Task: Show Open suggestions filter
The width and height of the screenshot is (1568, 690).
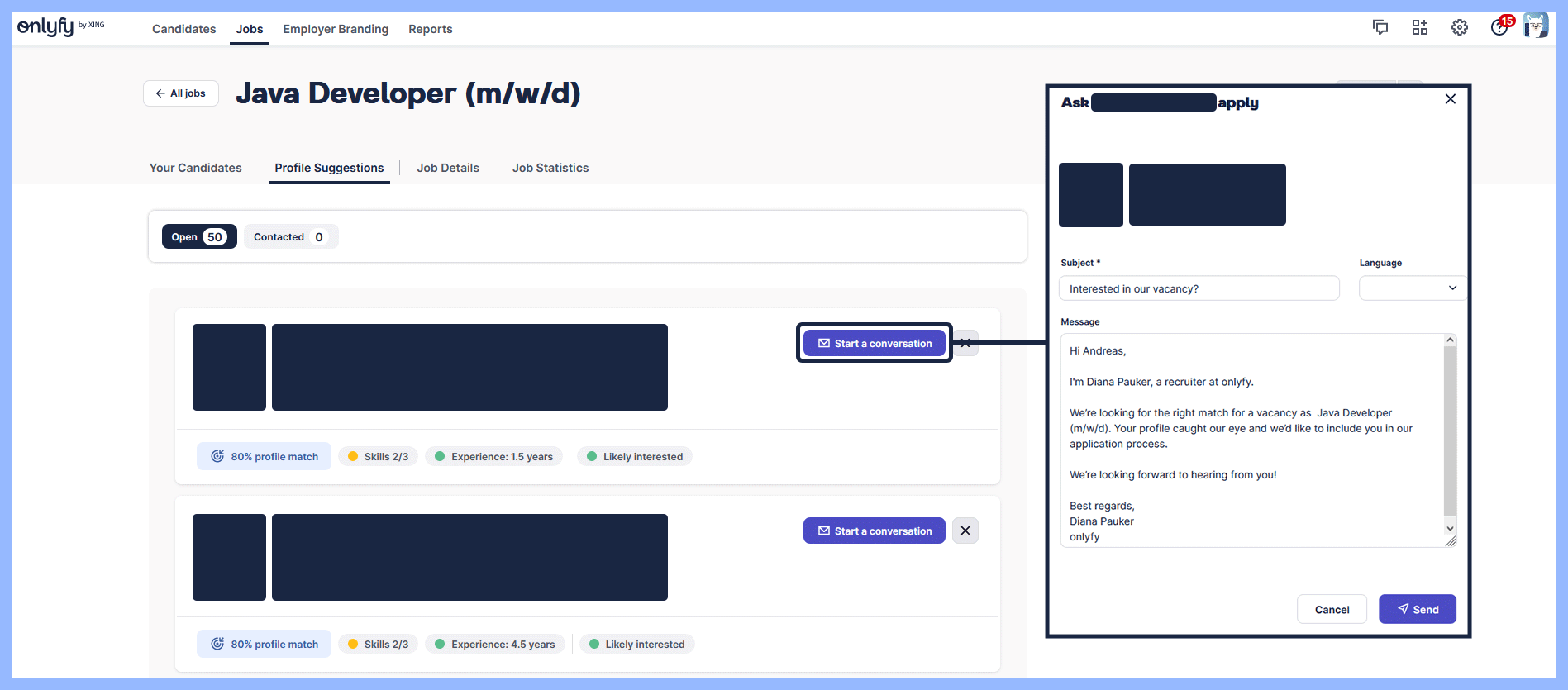Action: 198,237
